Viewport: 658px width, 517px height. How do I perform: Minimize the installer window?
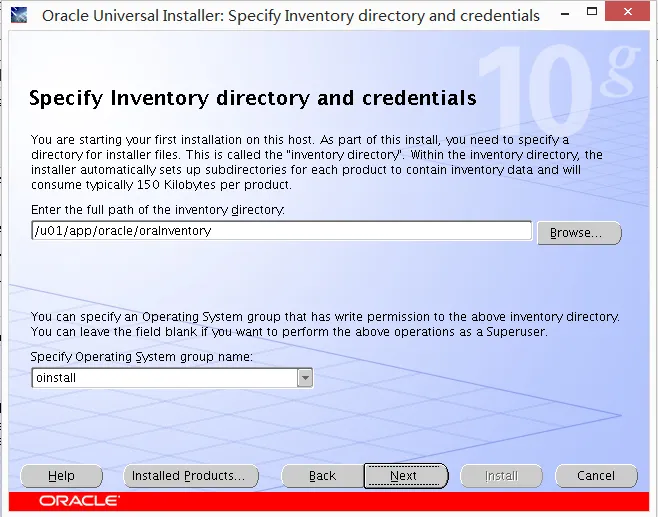(565, 13)
